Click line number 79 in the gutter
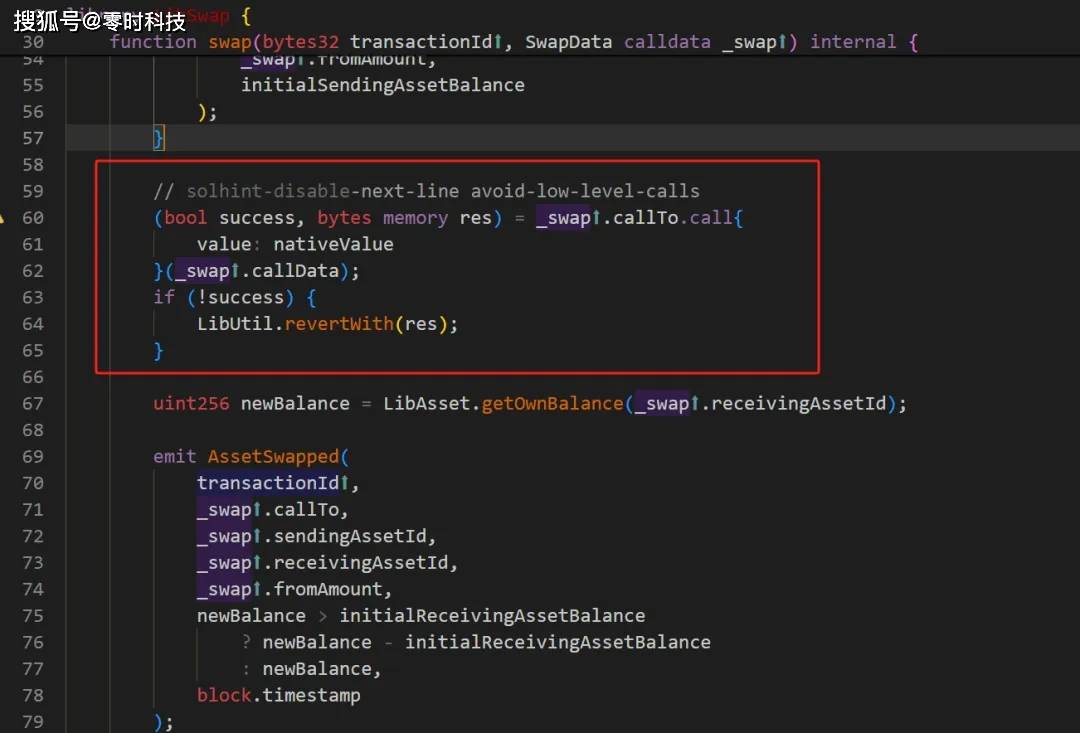This screenshot has width=1080, height=733. 32,721
